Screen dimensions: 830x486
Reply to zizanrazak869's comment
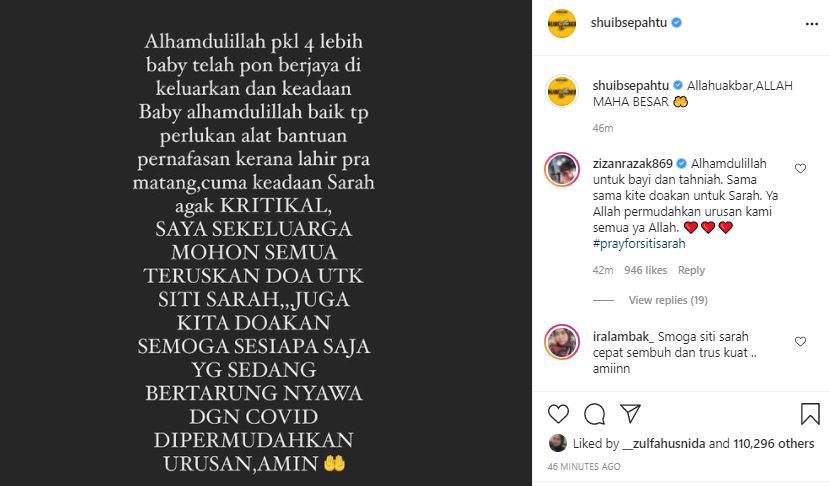click(691, 270)
